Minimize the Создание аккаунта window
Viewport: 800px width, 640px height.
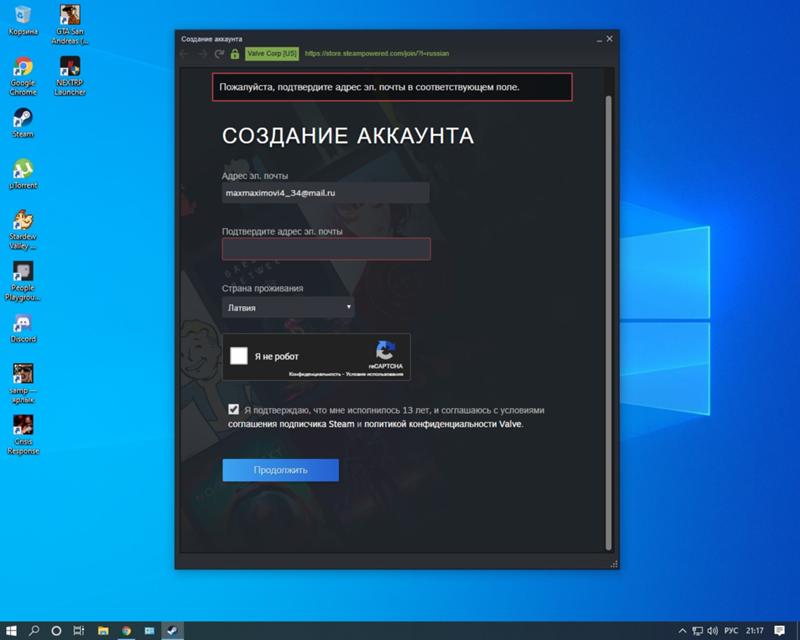point(599,39)
